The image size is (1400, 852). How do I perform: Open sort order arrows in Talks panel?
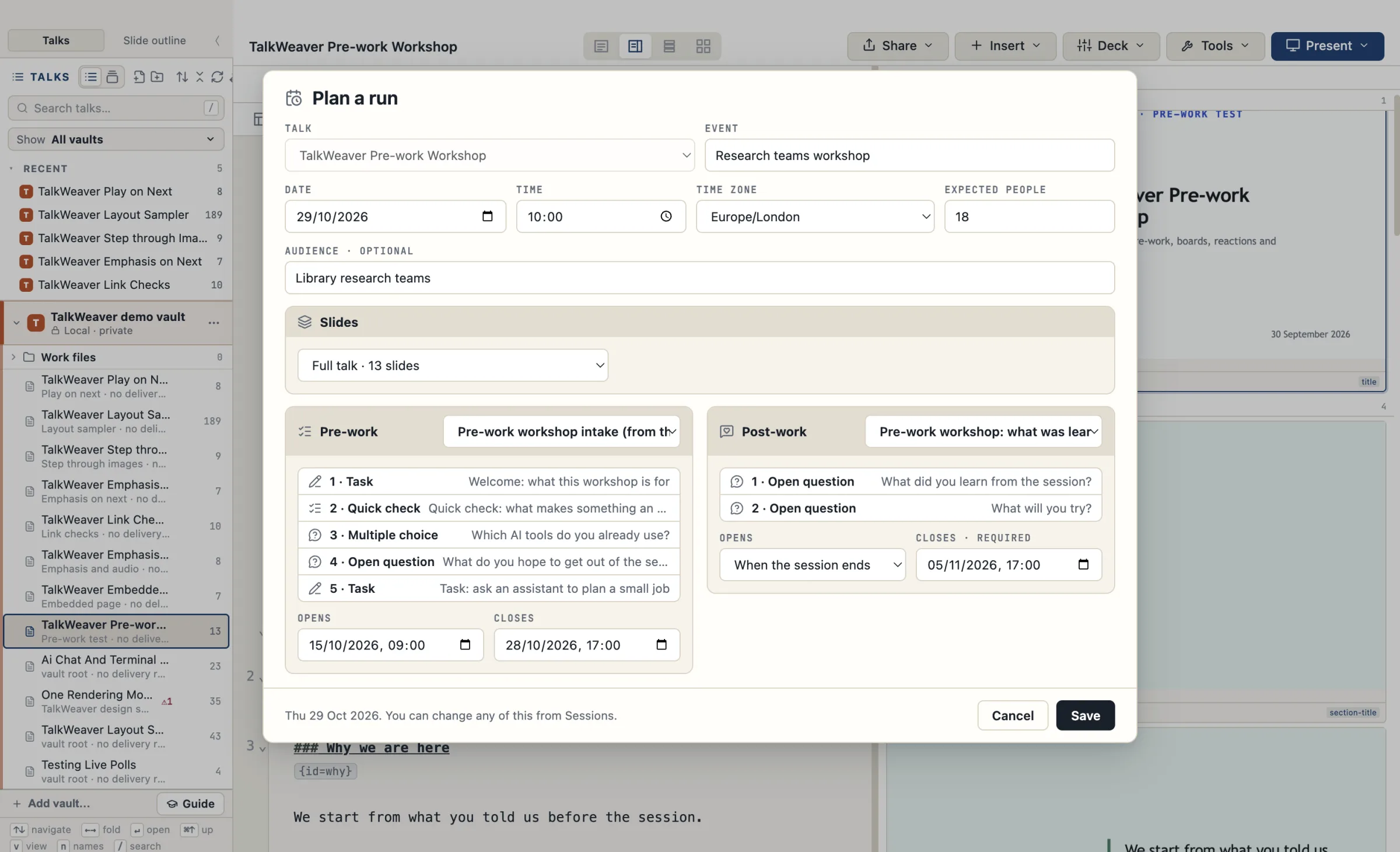click(182, 76)
